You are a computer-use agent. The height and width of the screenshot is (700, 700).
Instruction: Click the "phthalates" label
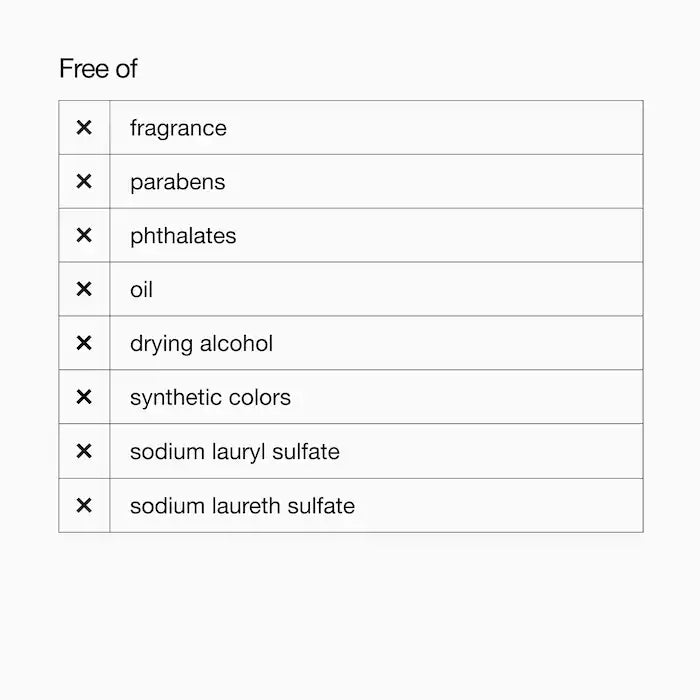pos(183,237)
